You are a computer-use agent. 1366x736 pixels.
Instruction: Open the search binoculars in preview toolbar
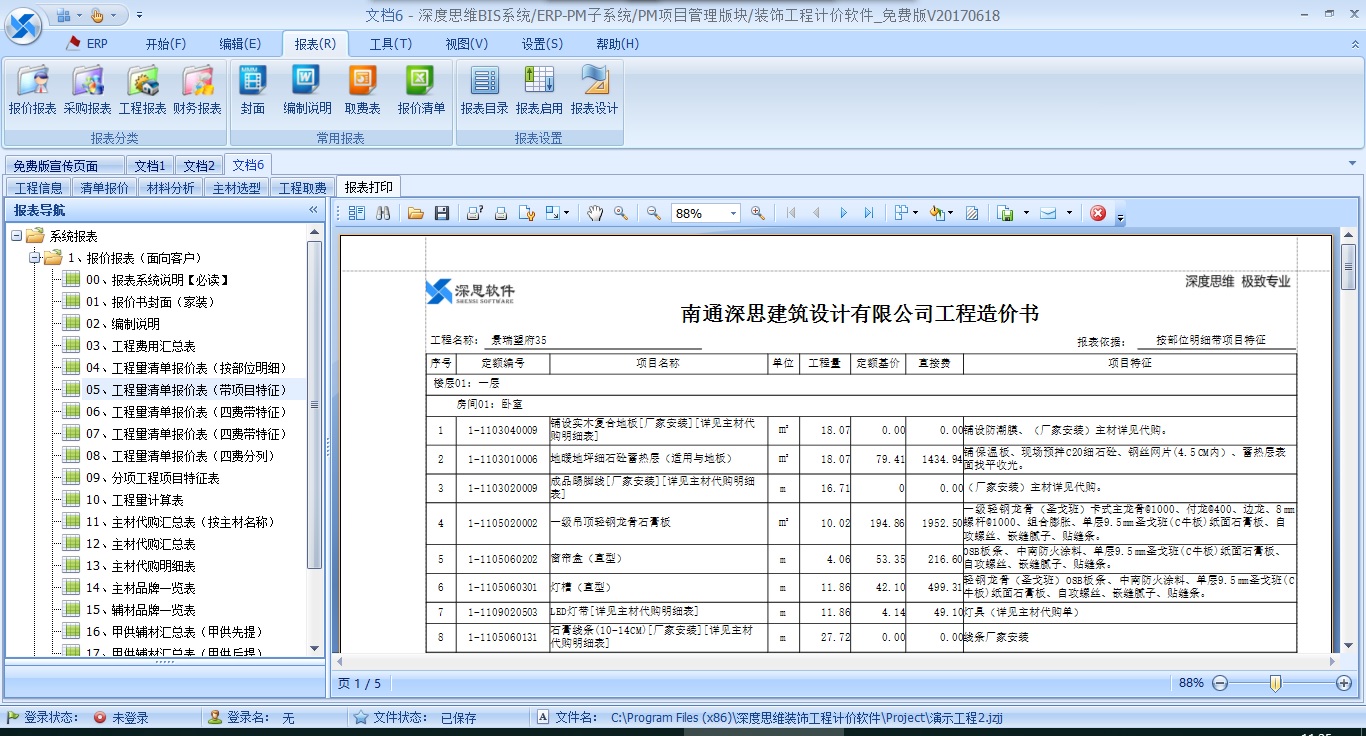[x=383, y=212]
